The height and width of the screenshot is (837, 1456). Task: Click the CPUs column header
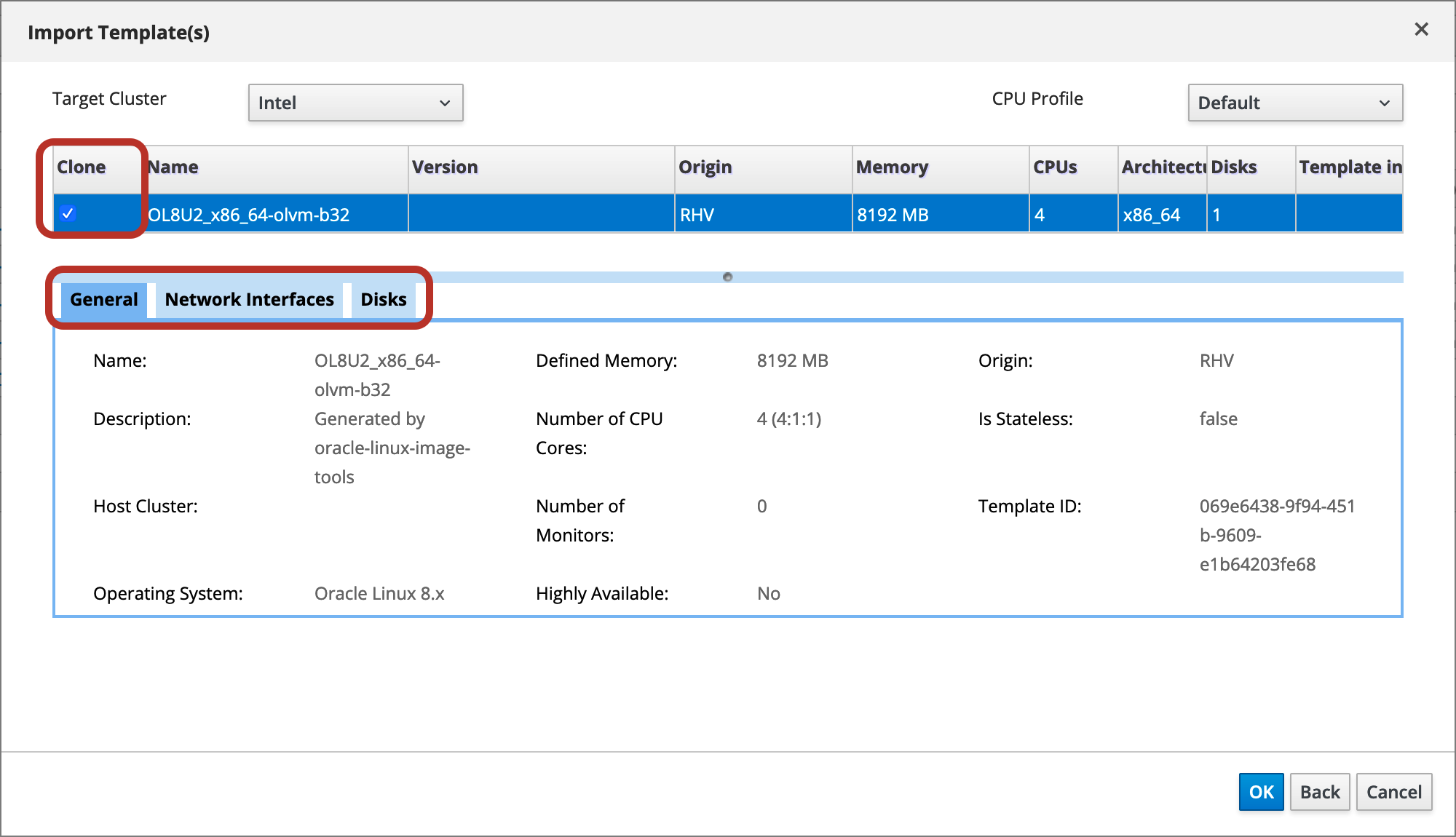point(1055,167)
